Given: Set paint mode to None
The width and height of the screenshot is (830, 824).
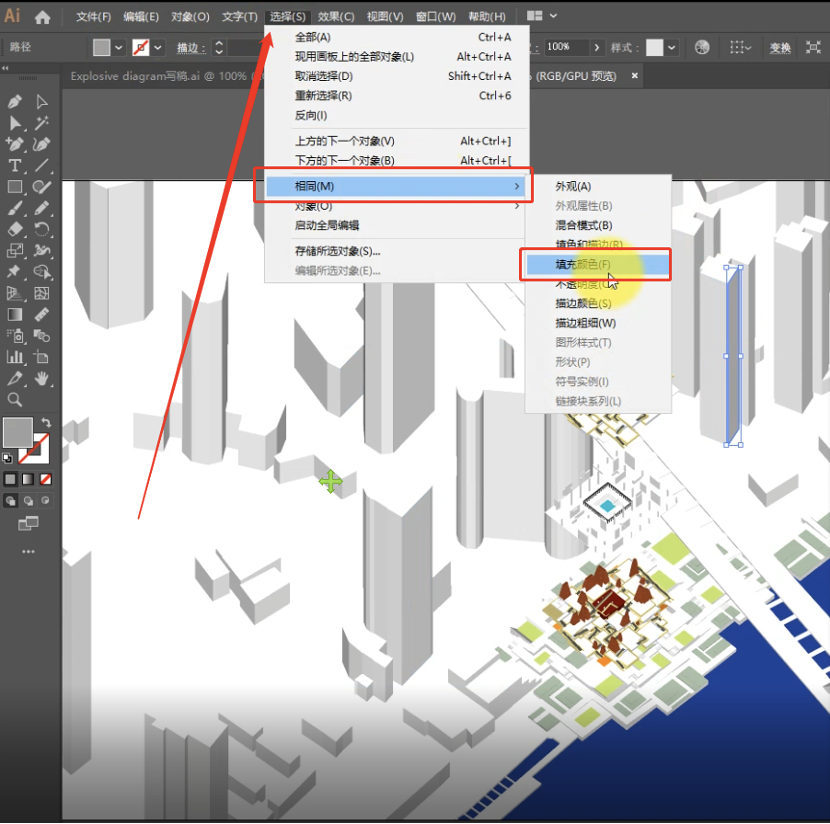Looking at the screenshot, I should click(x=46, y=479).
